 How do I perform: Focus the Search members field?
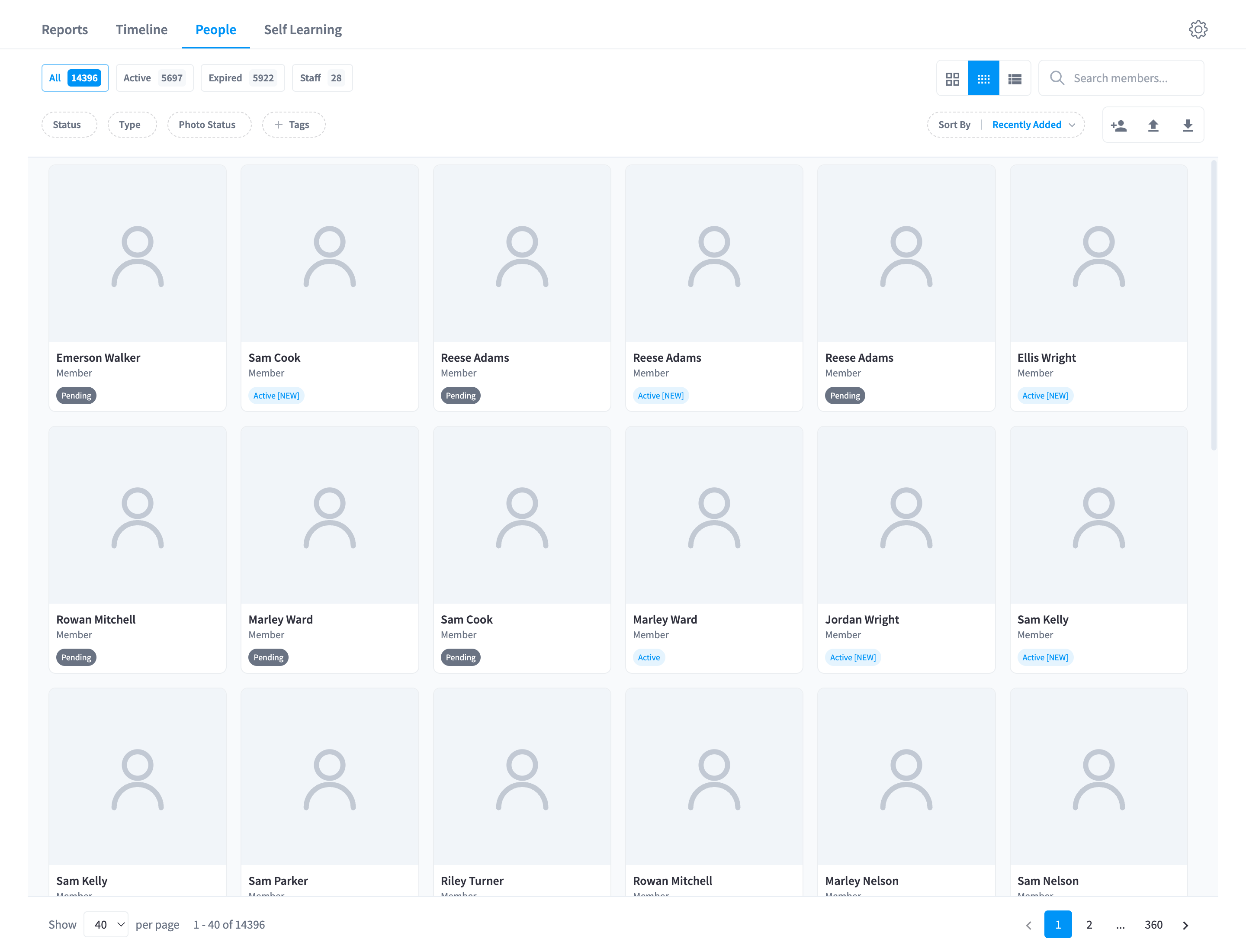(x=1121, y=78)
